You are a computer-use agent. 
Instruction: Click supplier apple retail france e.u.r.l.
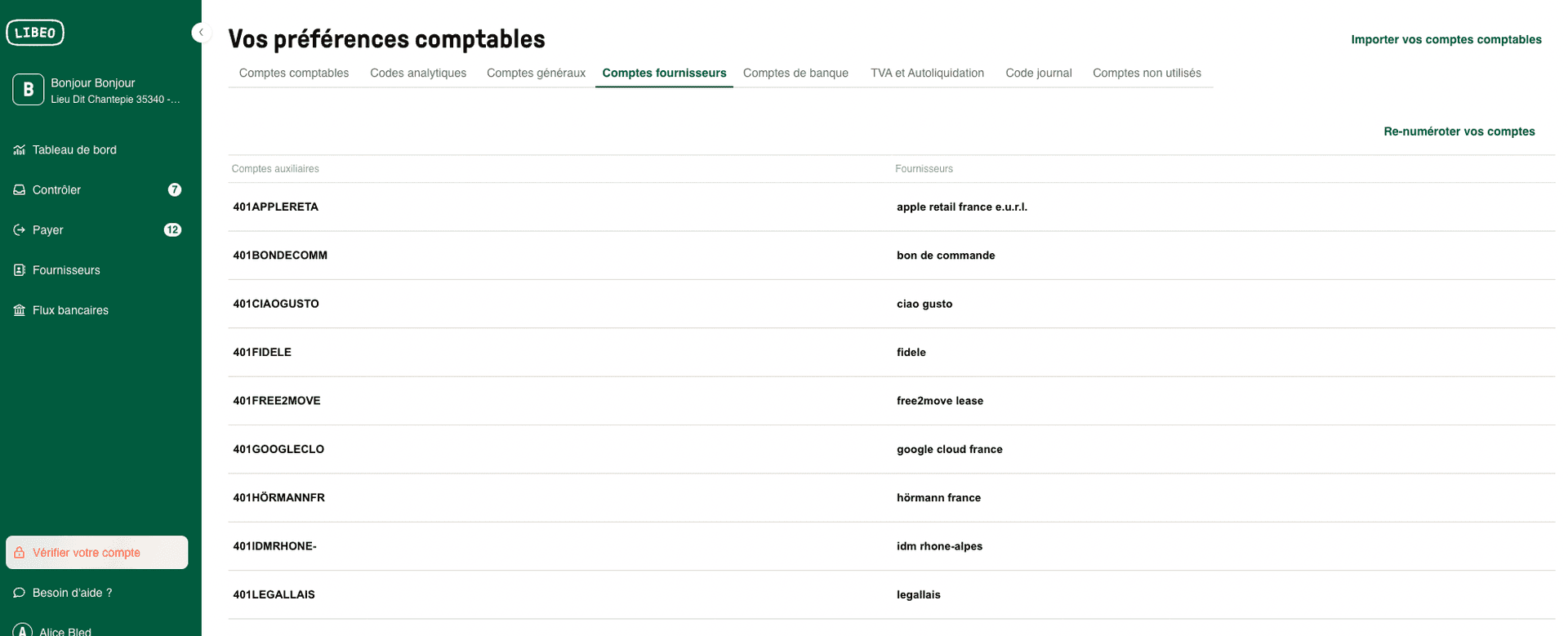coord(962,207)
